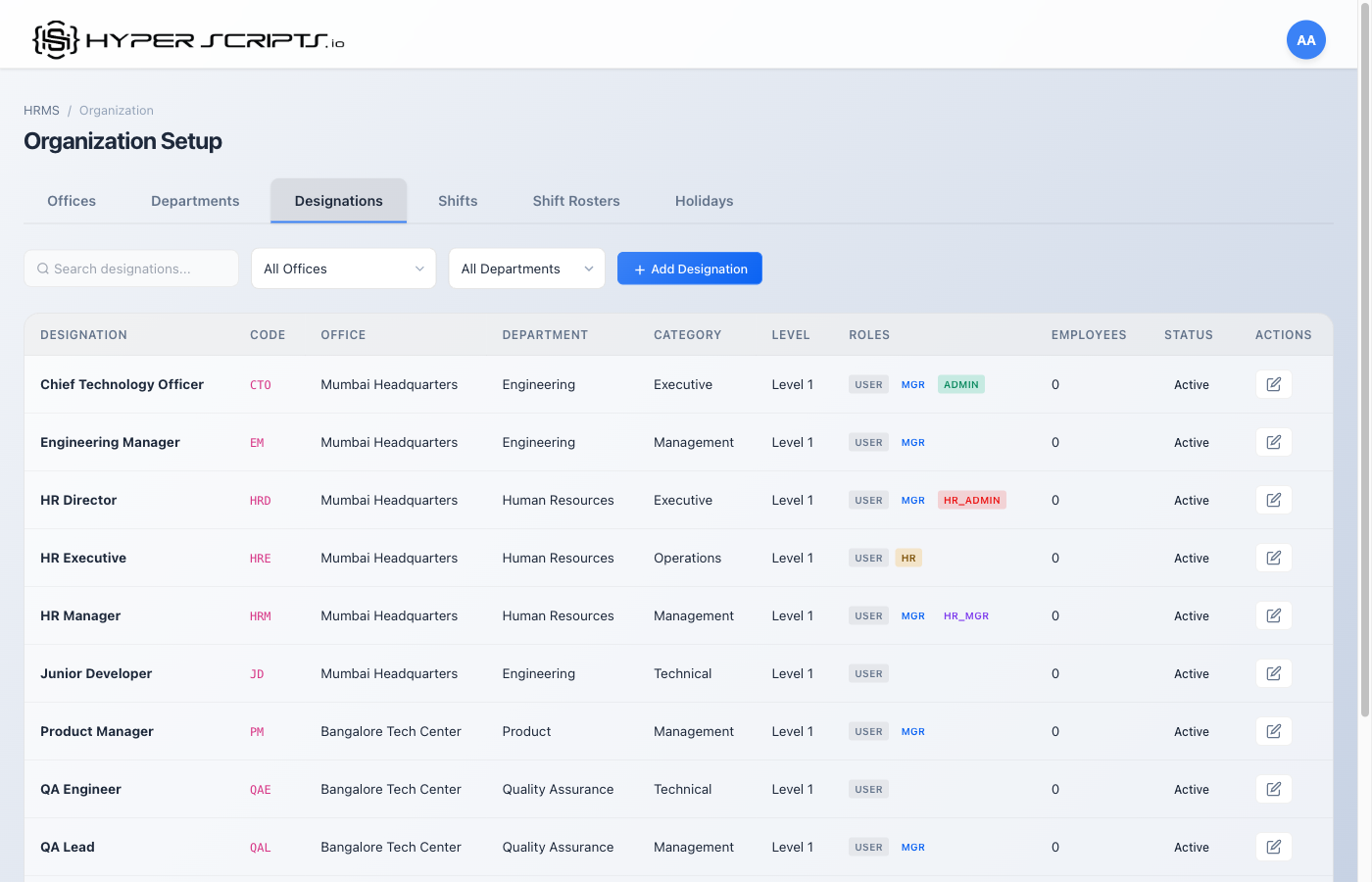This screenshot has height=882, width=1372.
Task: Edit the HR Manager designation
Action: pos(1273,615)
